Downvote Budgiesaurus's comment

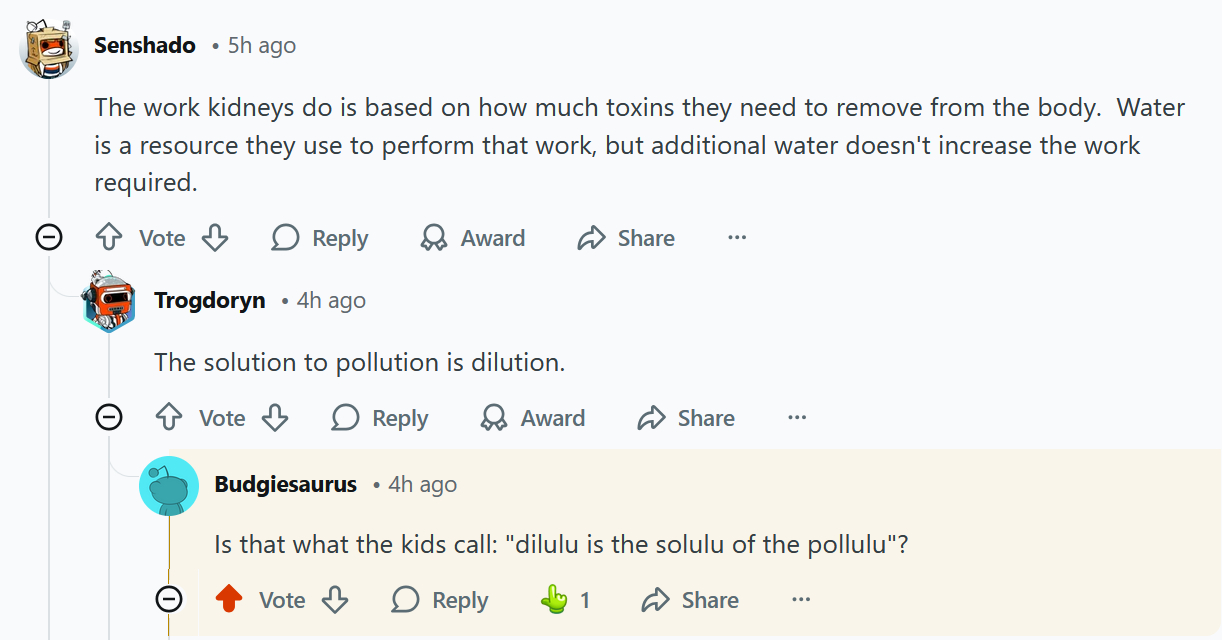(335, 600)
